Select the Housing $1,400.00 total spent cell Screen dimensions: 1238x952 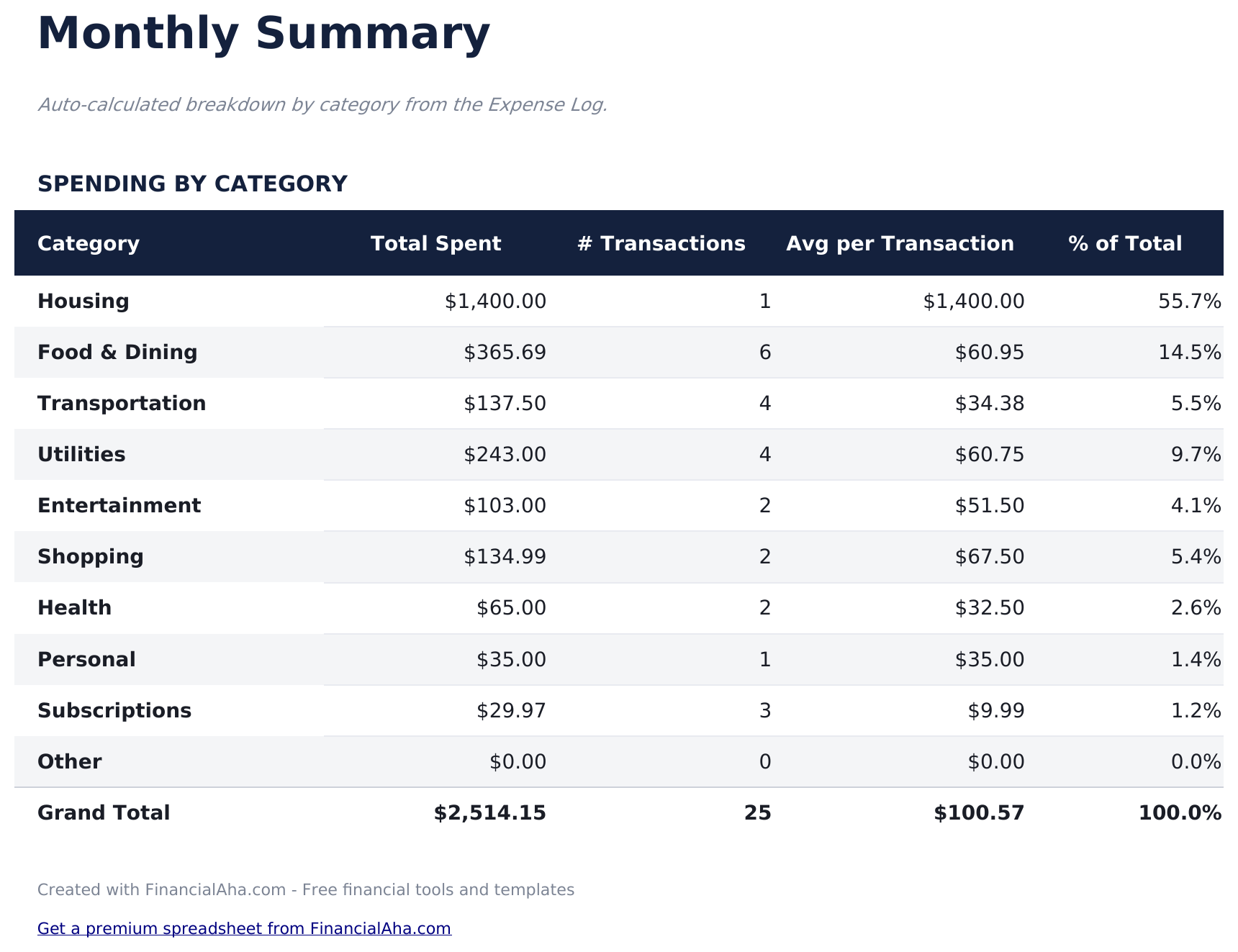pos(495,301)
